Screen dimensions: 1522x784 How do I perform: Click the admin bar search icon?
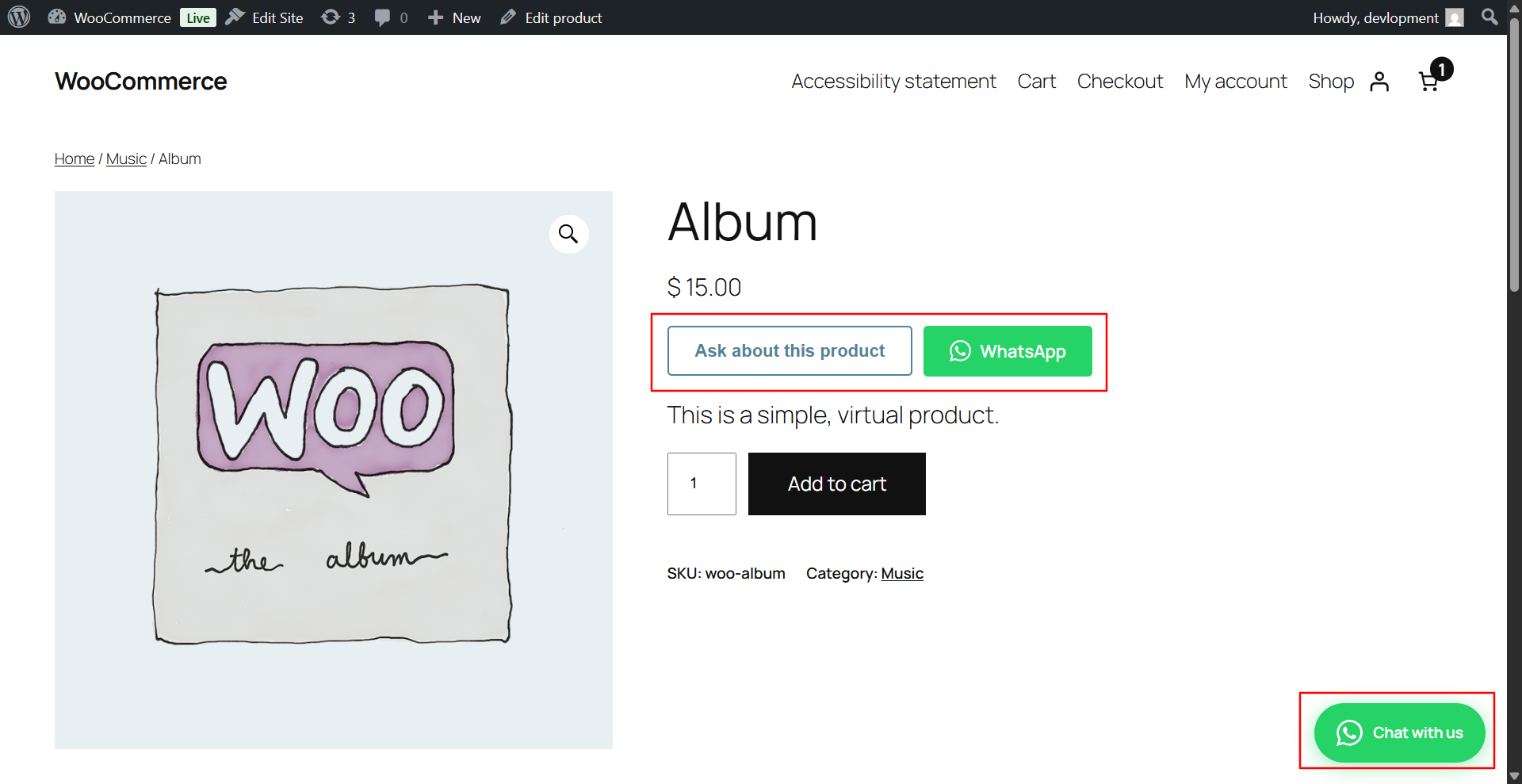[x=1489, y=17]
